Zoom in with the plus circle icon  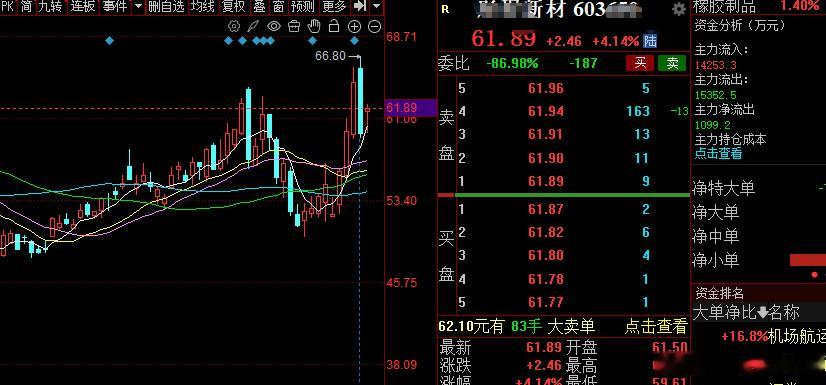[x=355, y=27]
